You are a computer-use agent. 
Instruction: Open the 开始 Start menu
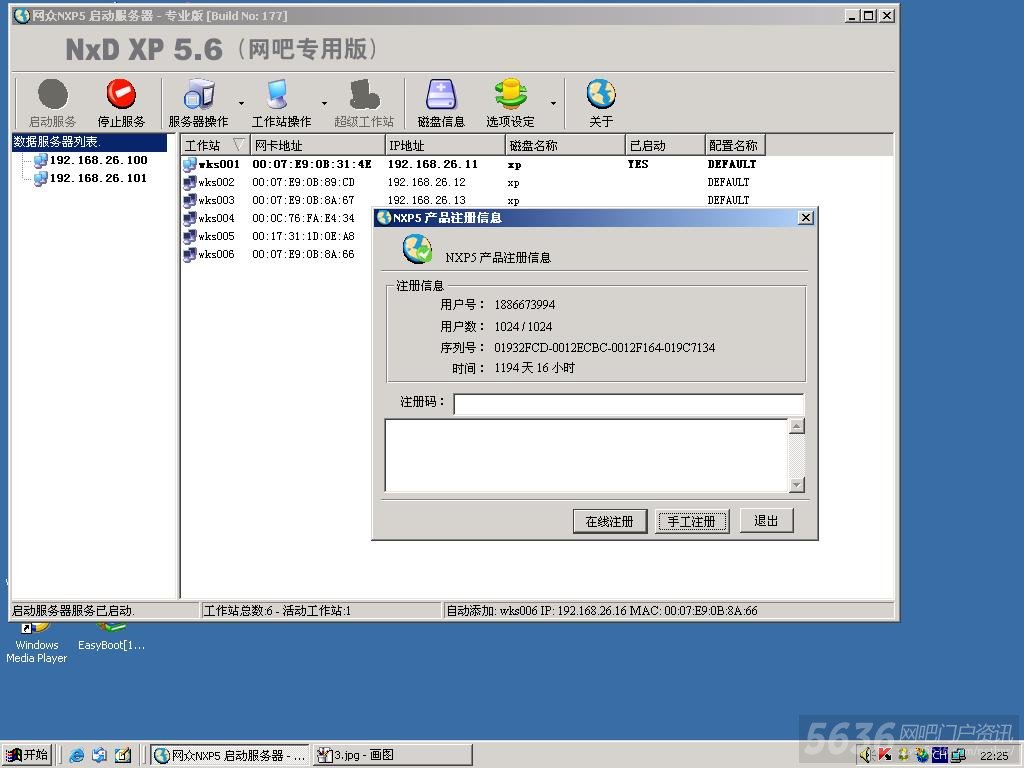(27, 755)
